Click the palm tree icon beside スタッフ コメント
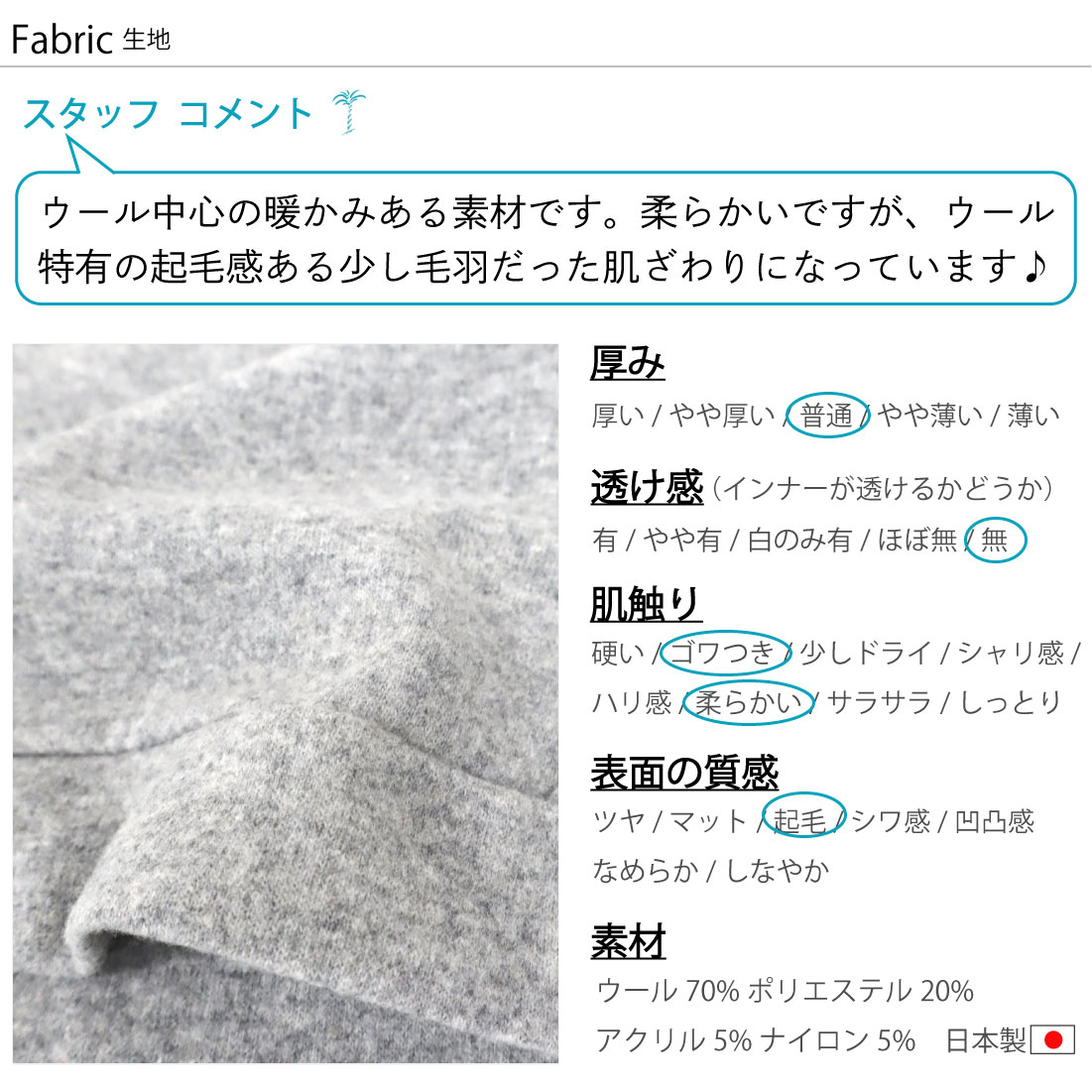Viewport: 1092px width, 1092px height. point(349,111)
